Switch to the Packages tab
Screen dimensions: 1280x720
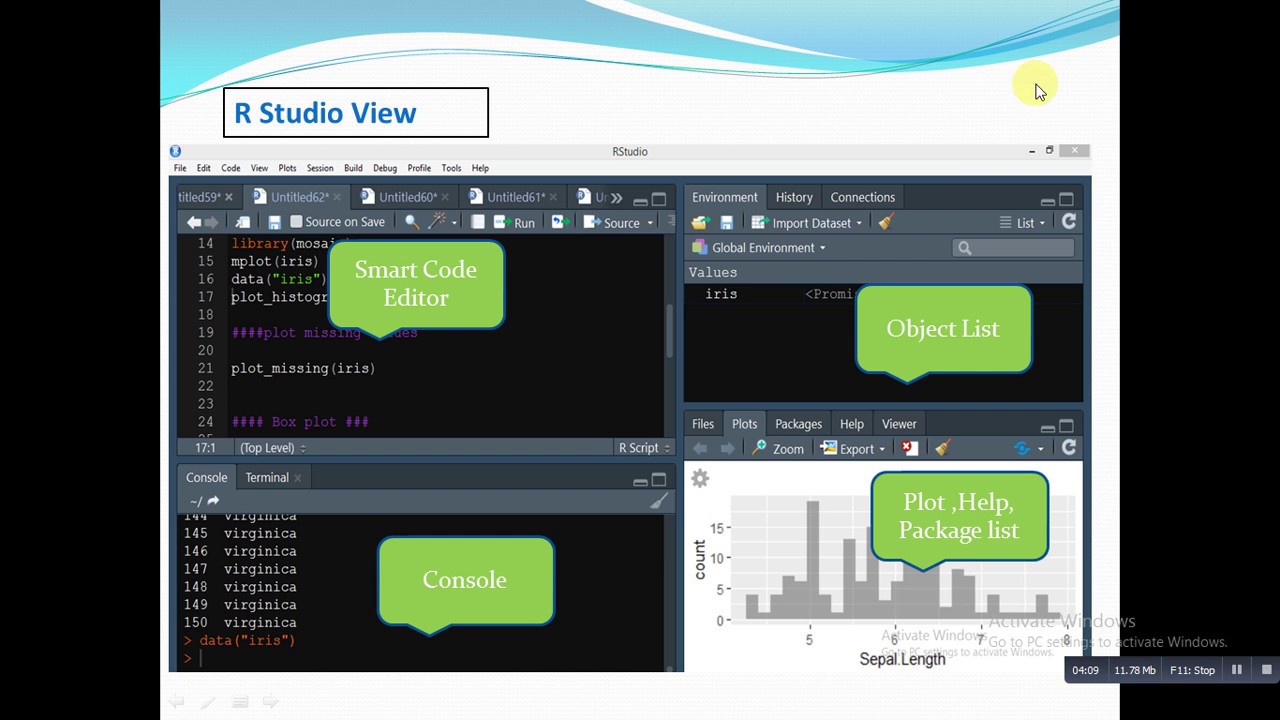[x=798, y=424]
